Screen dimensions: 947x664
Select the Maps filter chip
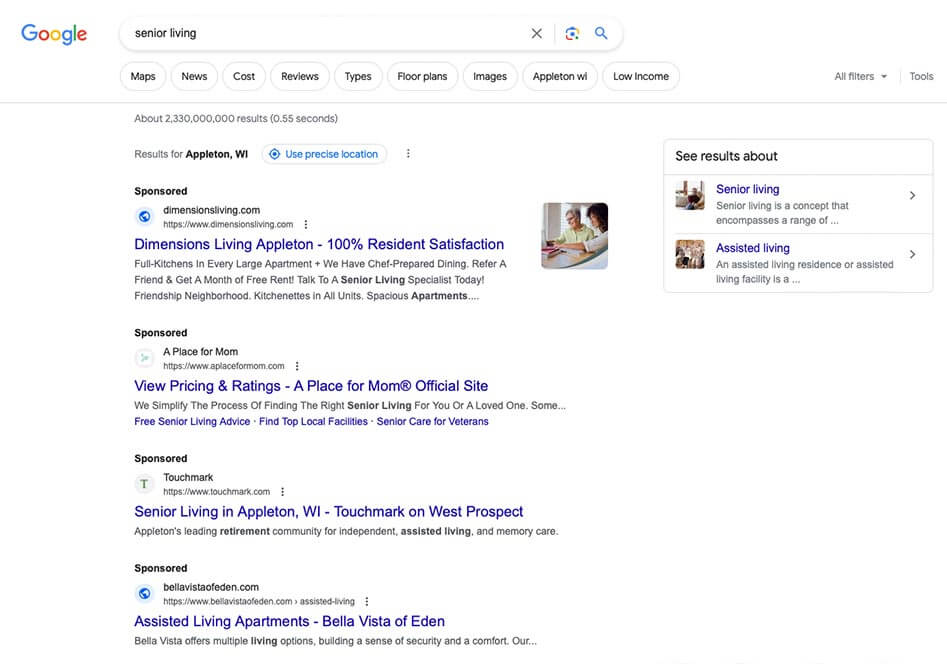143,77
